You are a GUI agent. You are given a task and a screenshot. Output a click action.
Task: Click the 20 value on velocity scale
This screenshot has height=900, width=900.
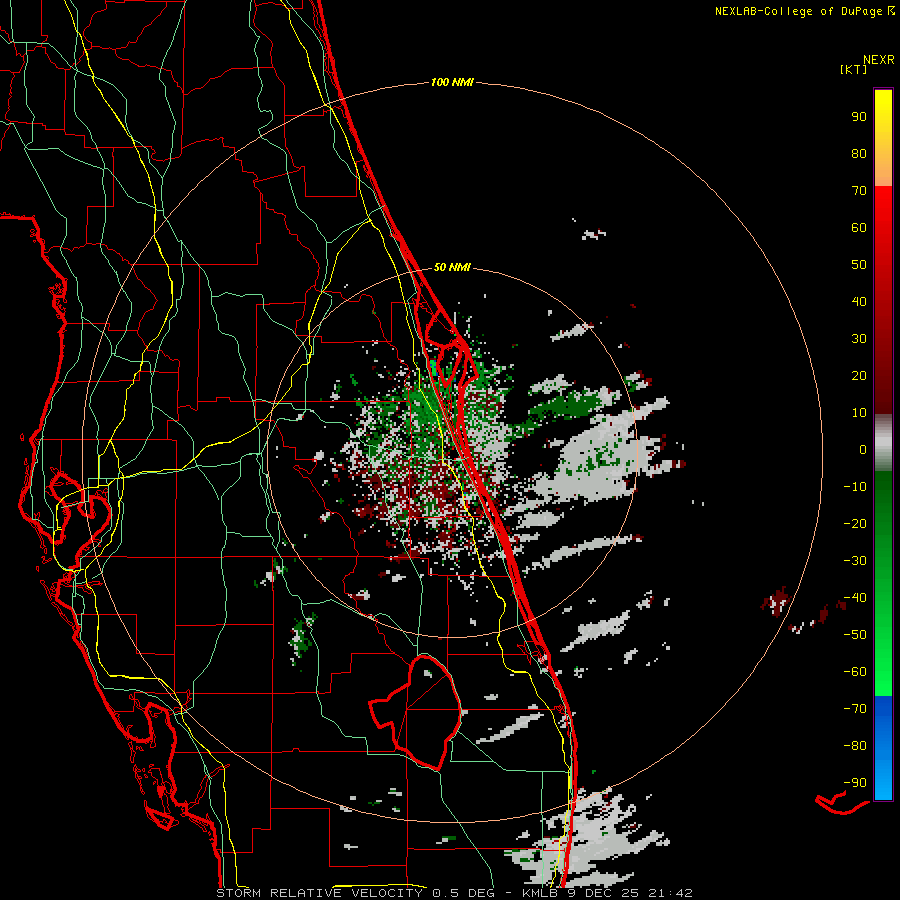pos(859,375)
